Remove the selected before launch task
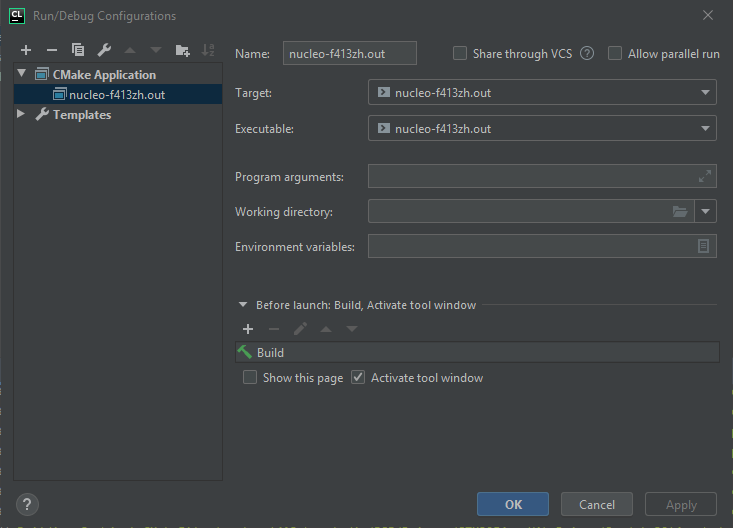 [x=274, y=329]
